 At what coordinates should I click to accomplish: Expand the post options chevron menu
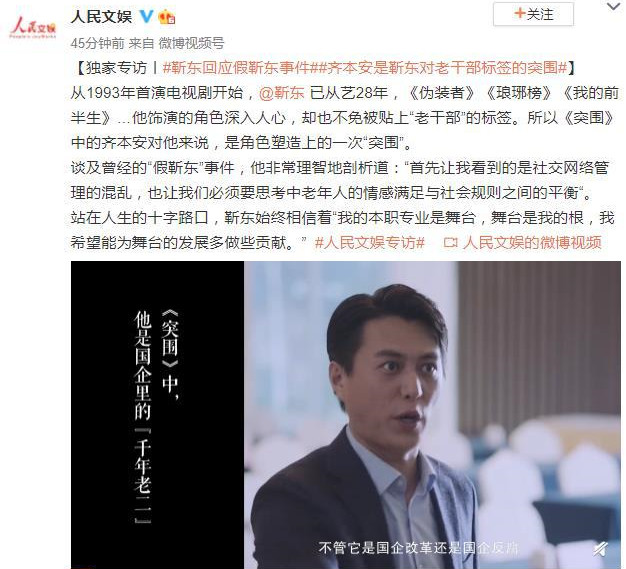pos(615,6)
